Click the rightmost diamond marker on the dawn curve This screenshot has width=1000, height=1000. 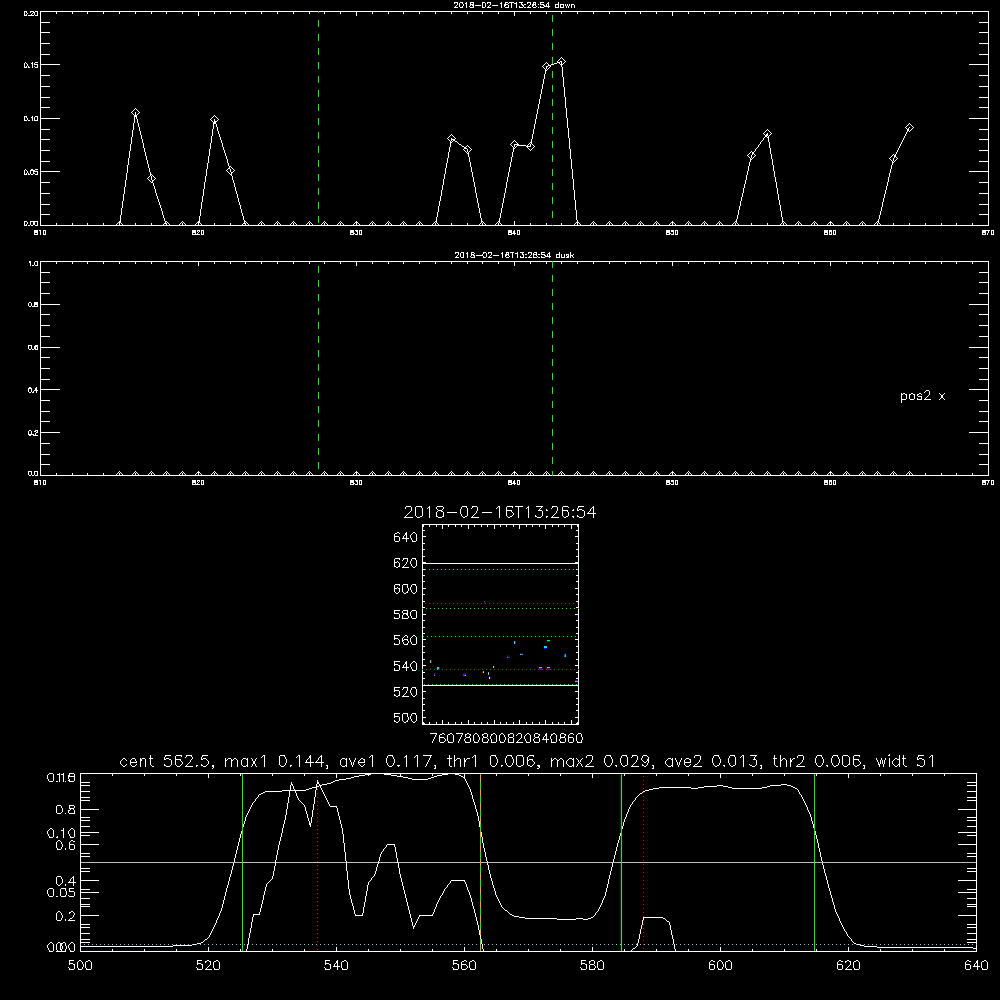click(x=909, y=128)
